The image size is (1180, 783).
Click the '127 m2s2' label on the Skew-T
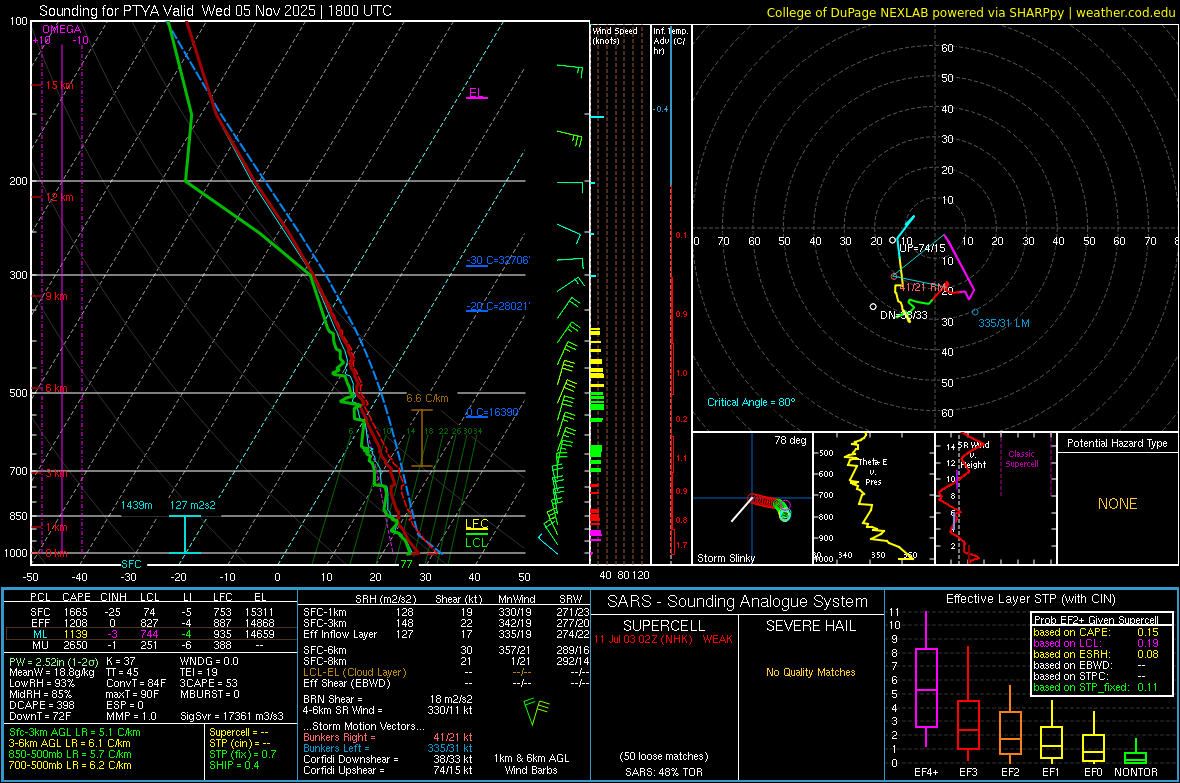[x=193, y=505]
